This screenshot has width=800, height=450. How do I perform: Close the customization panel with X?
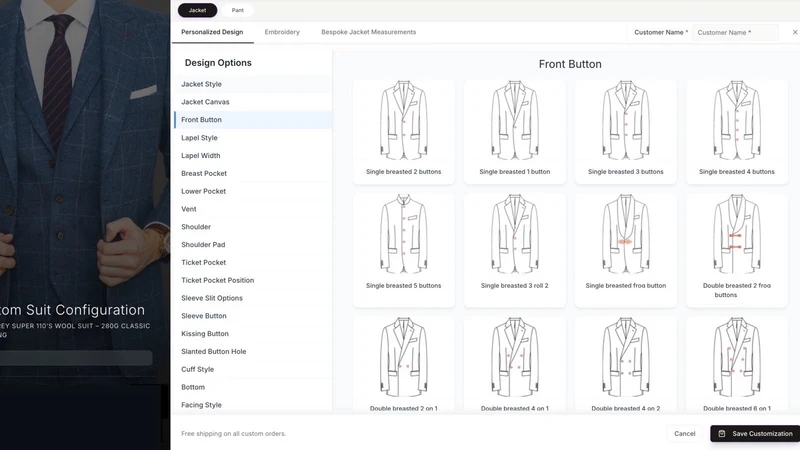(x=795, y=32)
